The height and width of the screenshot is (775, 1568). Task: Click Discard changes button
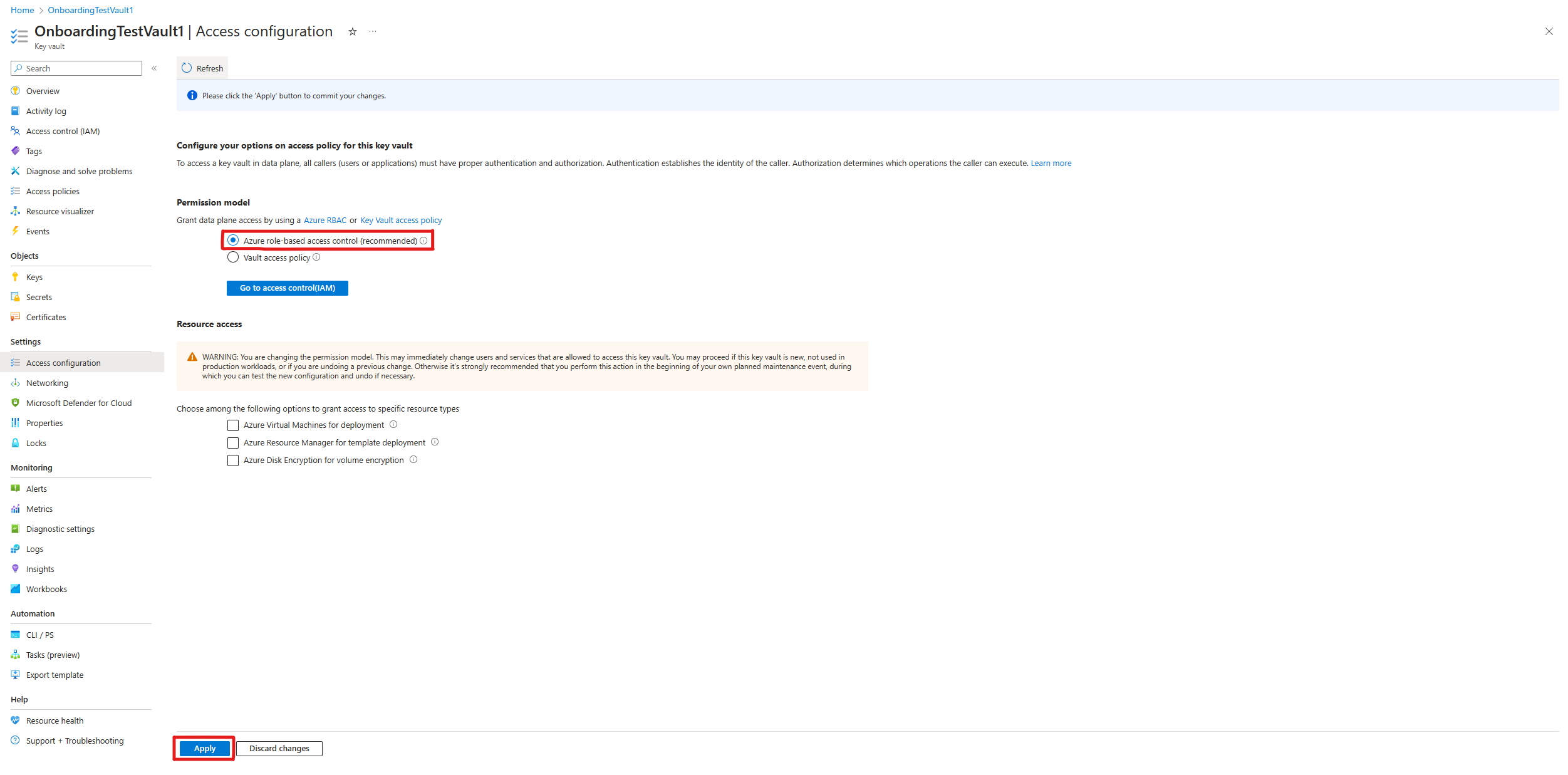[278, 748]
